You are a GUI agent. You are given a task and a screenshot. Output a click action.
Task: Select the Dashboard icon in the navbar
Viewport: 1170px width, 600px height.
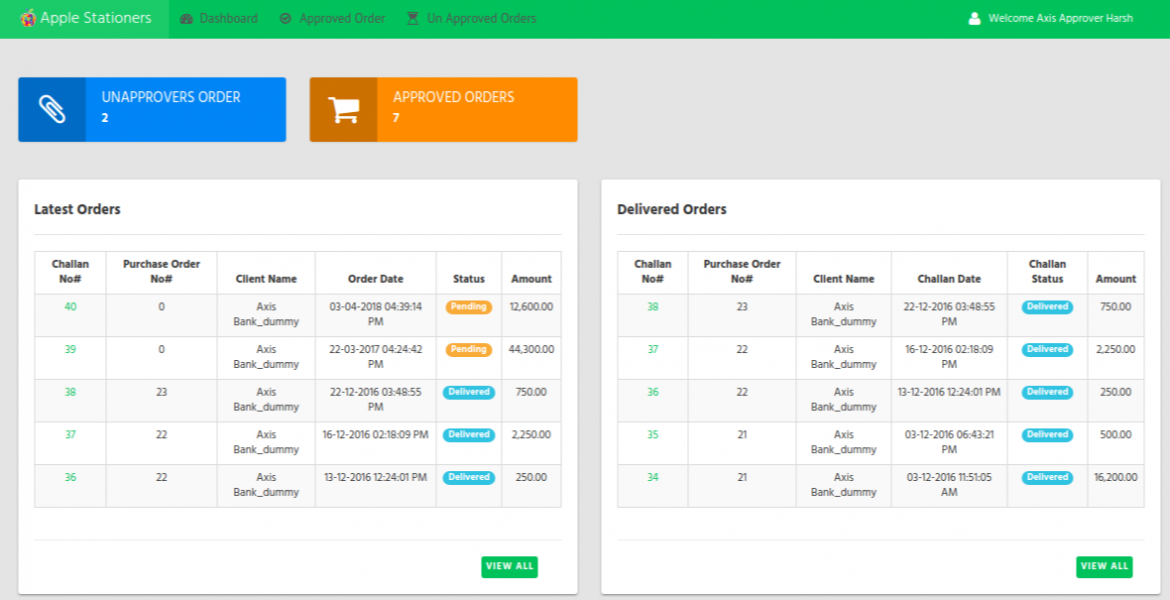186,18
